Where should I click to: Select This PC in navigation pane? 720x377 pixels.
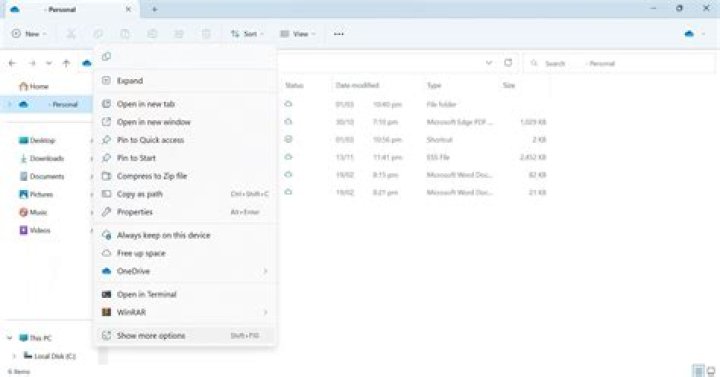pyautogui.click(x=35, y=338)
